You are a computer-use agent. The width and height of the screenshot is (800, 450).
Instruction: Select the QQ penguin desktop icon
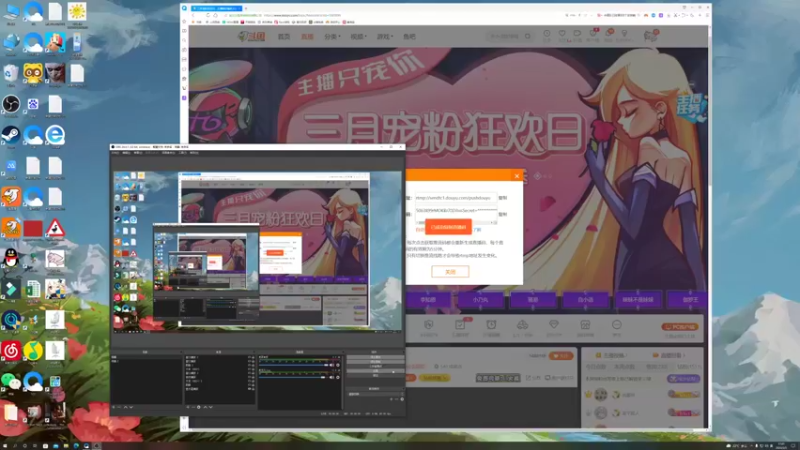[11, 258]
